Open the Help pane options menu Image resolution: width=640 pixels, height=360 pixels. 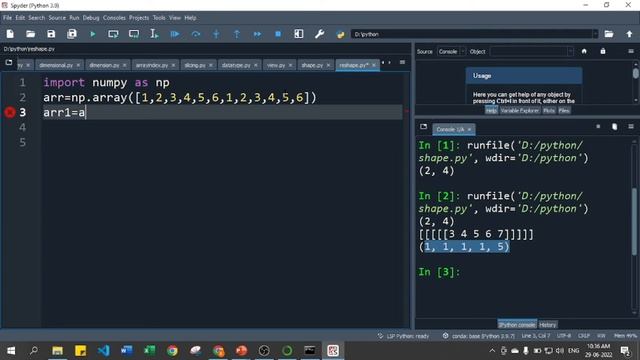[631, 51]
